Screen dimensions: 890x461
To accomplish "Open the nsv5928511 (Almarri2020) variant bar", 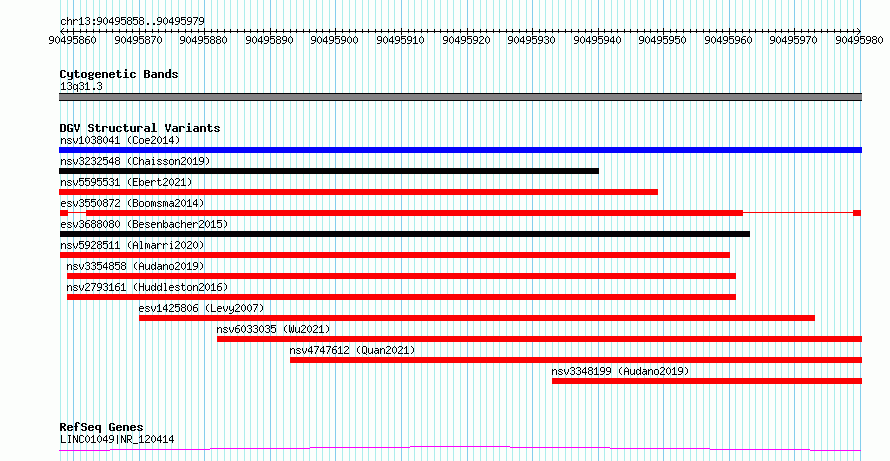I will [394, 255].
